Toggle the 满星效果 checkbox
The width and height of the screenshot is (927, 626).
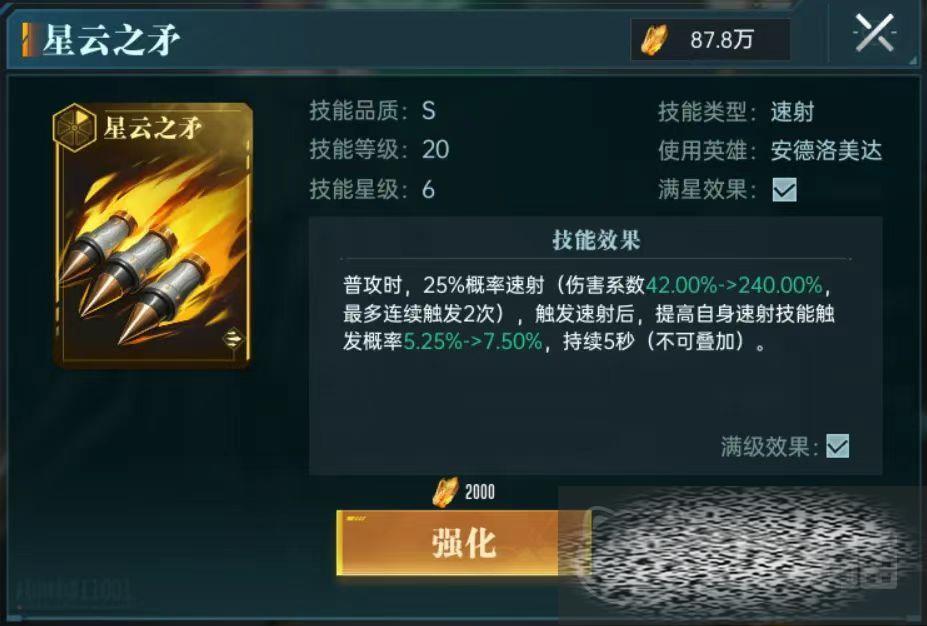click(785, 190)
